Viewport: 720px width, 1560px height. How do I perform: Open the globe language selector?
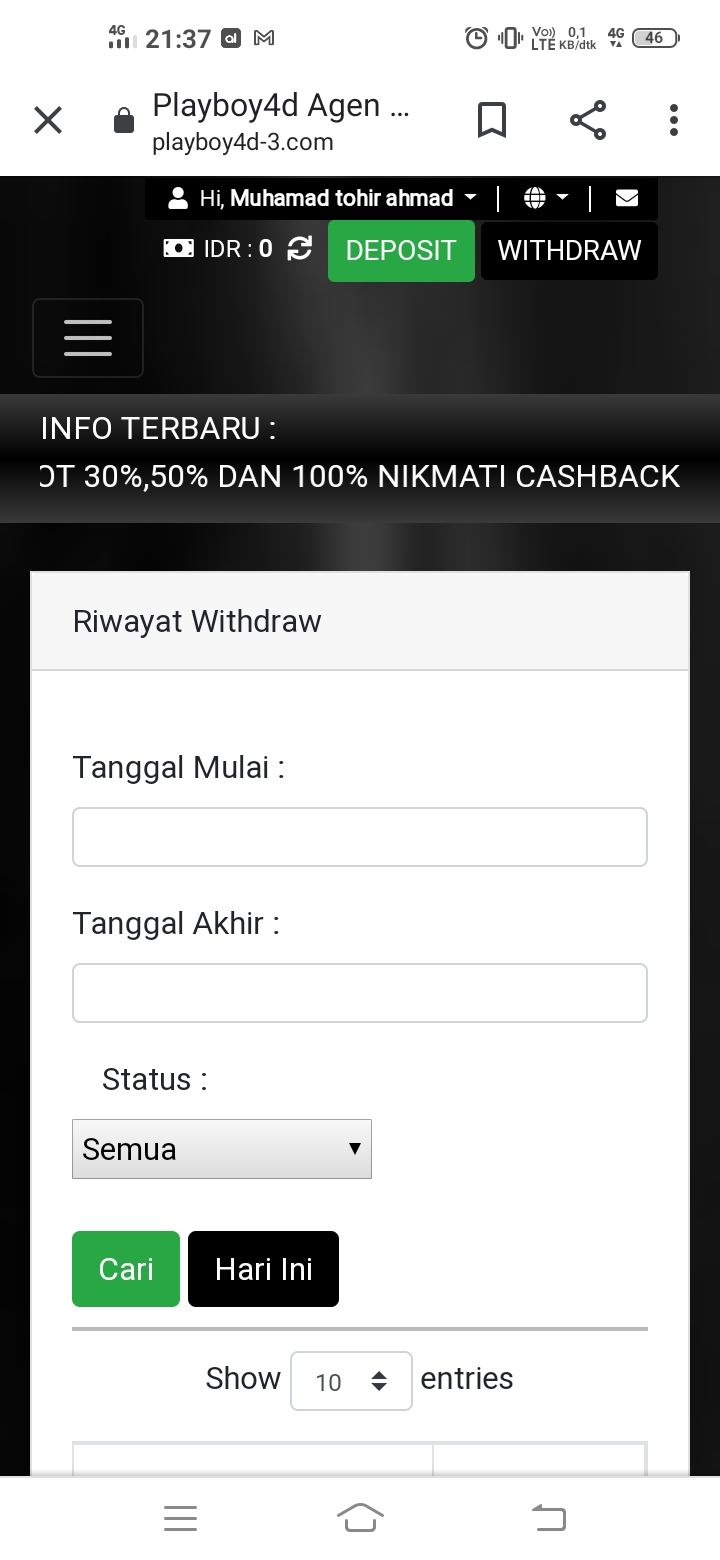[545, 198]
